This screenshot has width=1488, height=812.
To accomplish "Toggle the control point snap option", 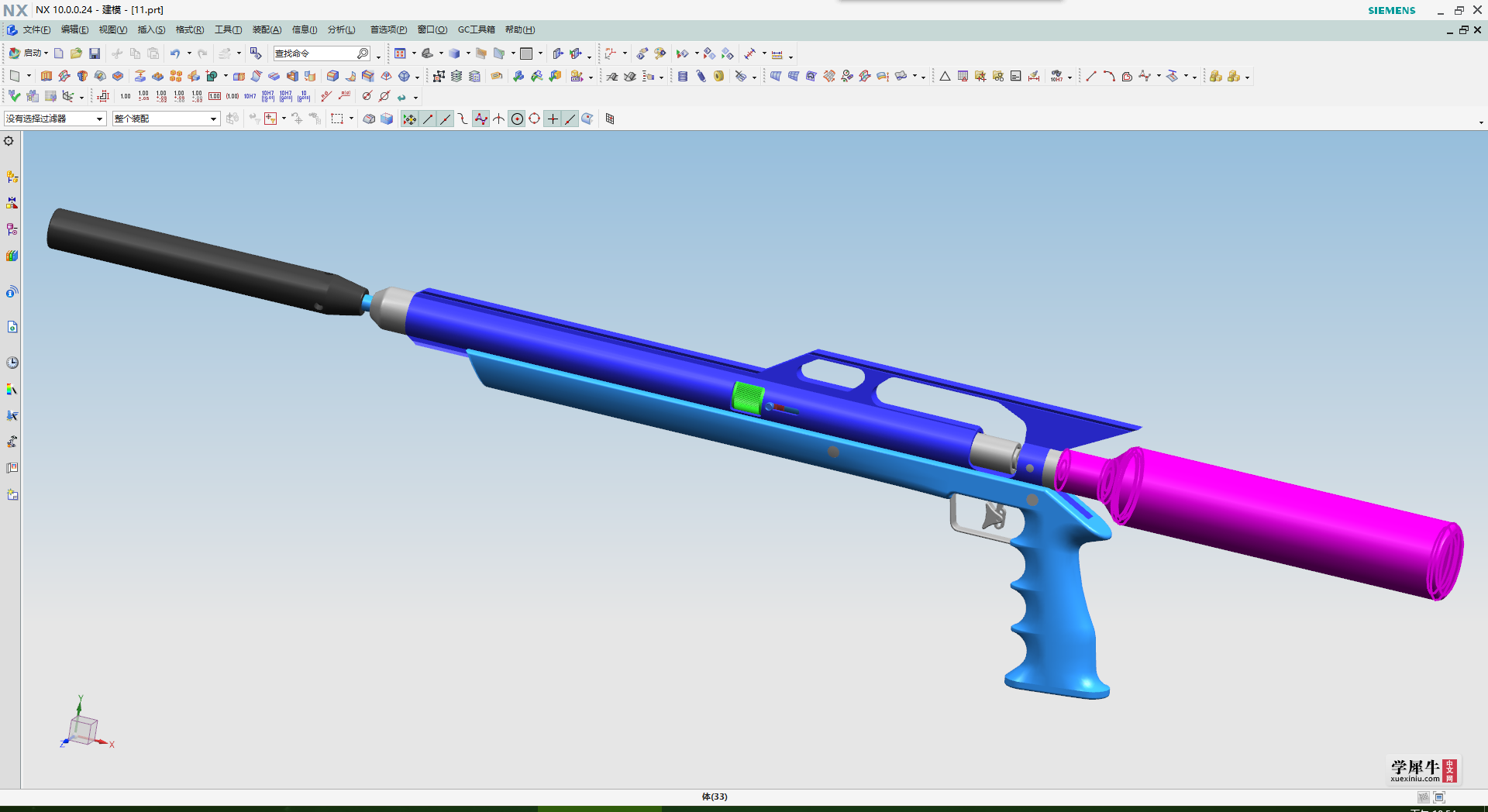I will point(463,119).
